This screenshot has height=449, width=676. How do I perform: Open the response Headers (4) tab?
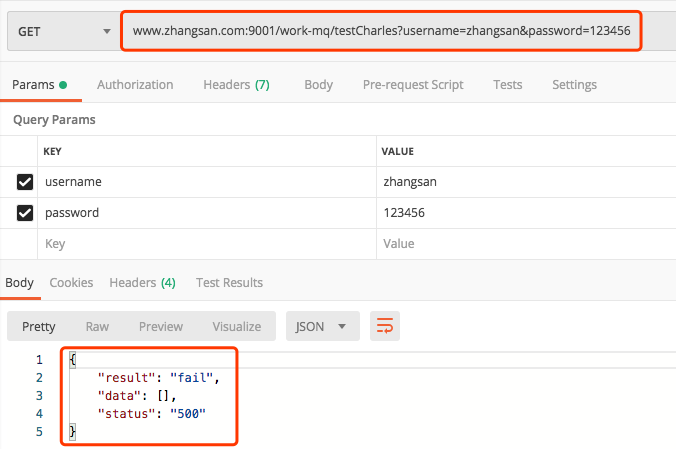[142, 283]
